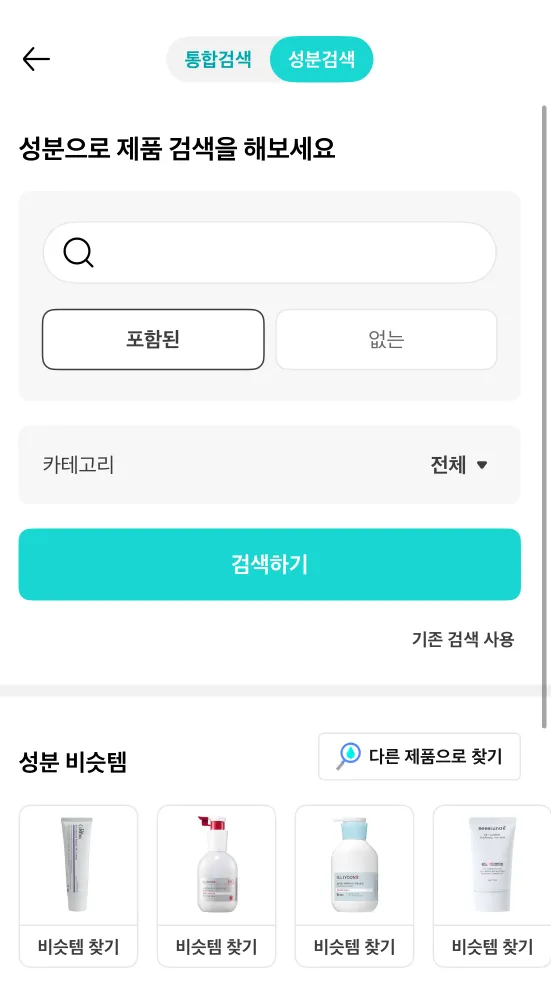The height and width of the screenshot is (1000, 551).
Task: Open the red pump bottle product image
Action: [216, 865]
